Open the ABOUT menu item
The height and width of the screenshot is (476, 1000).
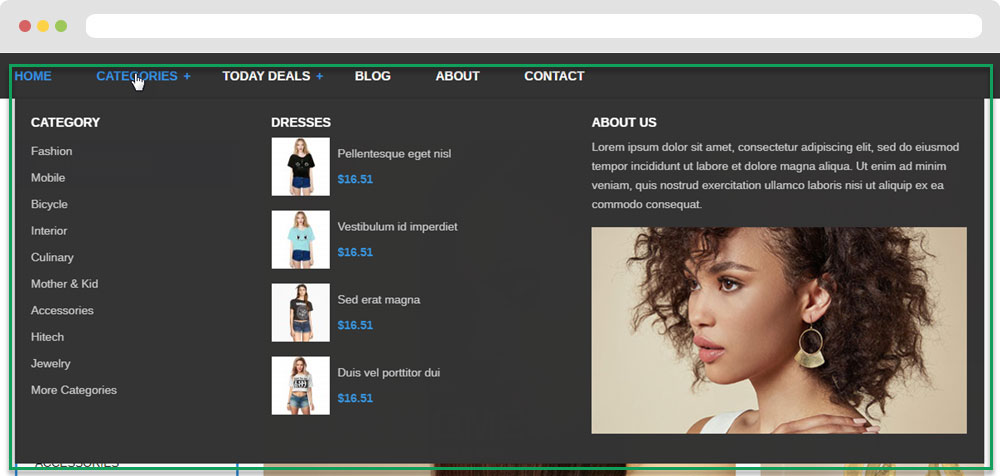[457, 76]
